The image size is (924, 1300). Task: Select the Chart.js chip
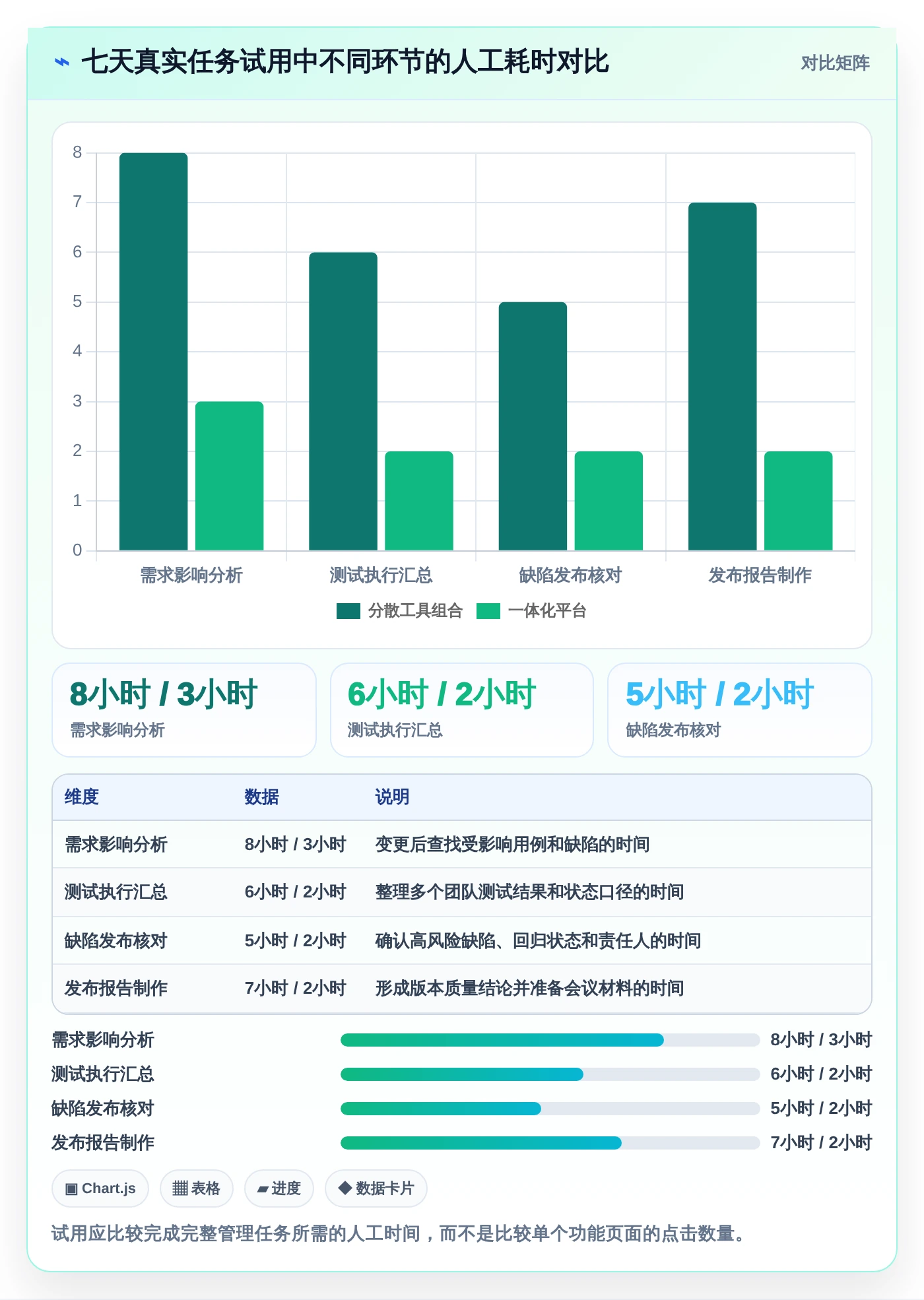[x=100, y=1188]
